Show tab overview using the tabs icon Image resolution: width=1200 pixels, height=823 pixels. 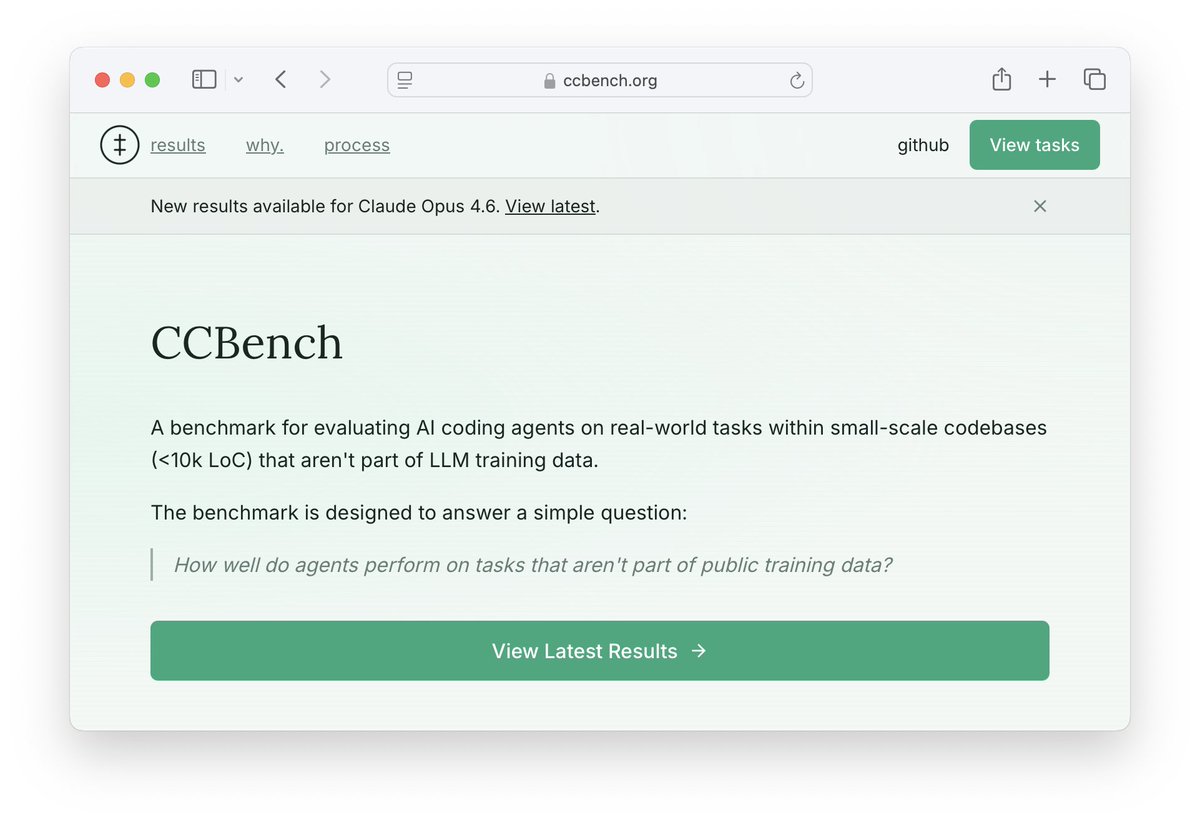click(x=1094, y=79)
